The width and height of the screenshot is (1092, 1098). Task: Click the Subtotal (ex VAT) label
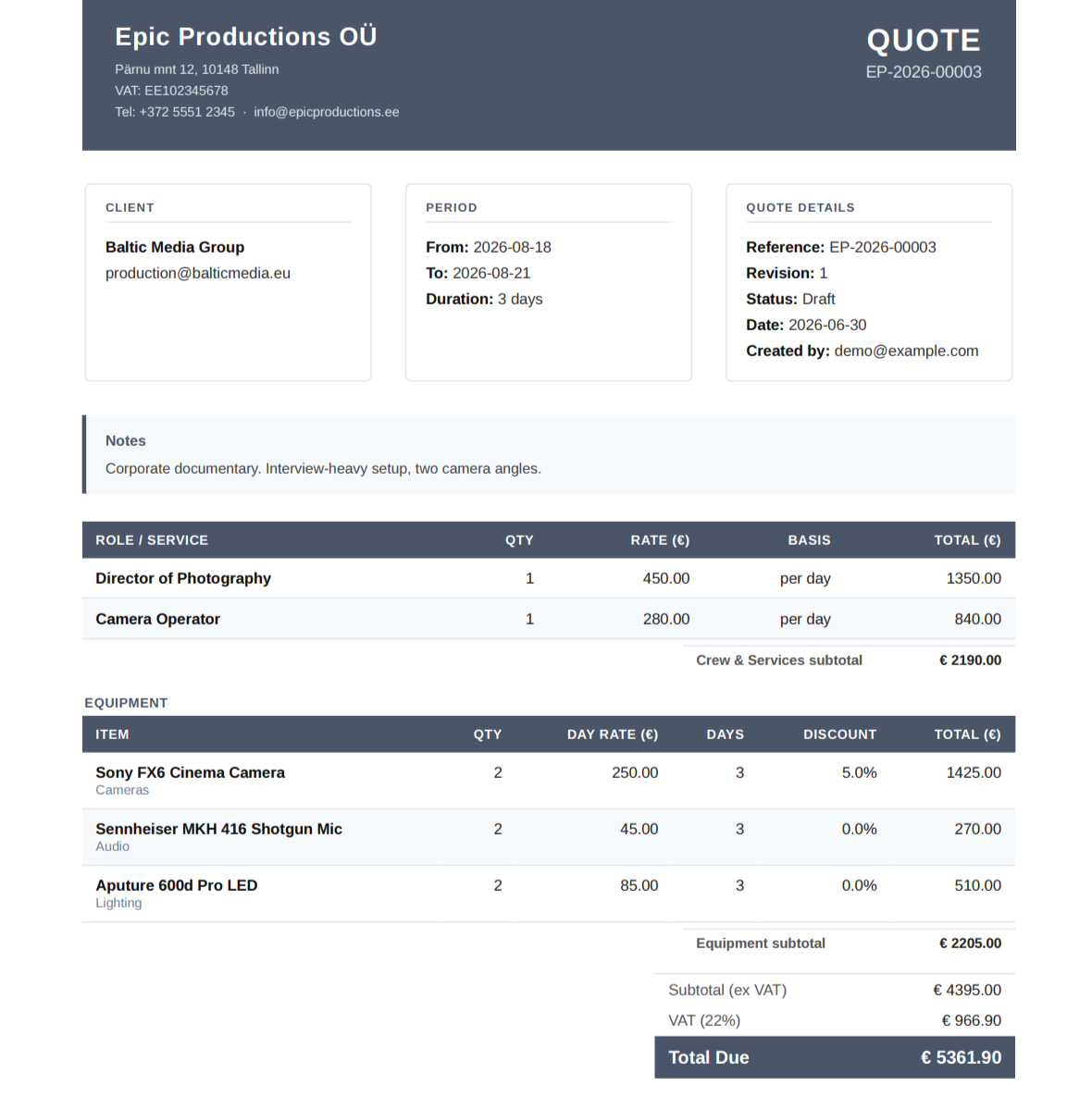tap(727, 990)
